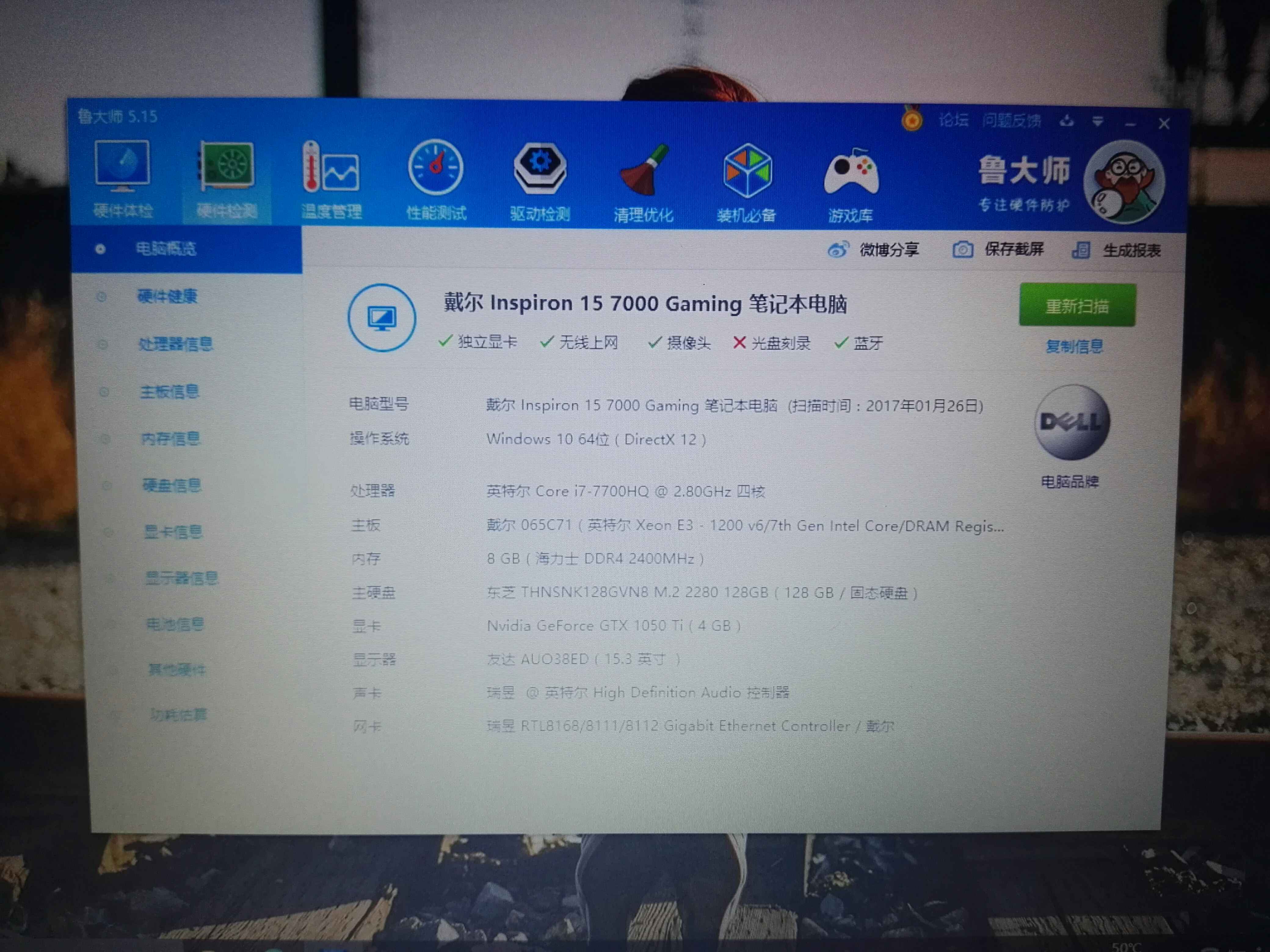Screen dimensions: 1270x952
Task: Select 电脑概览 in sidebar
Action: [187, 249]
